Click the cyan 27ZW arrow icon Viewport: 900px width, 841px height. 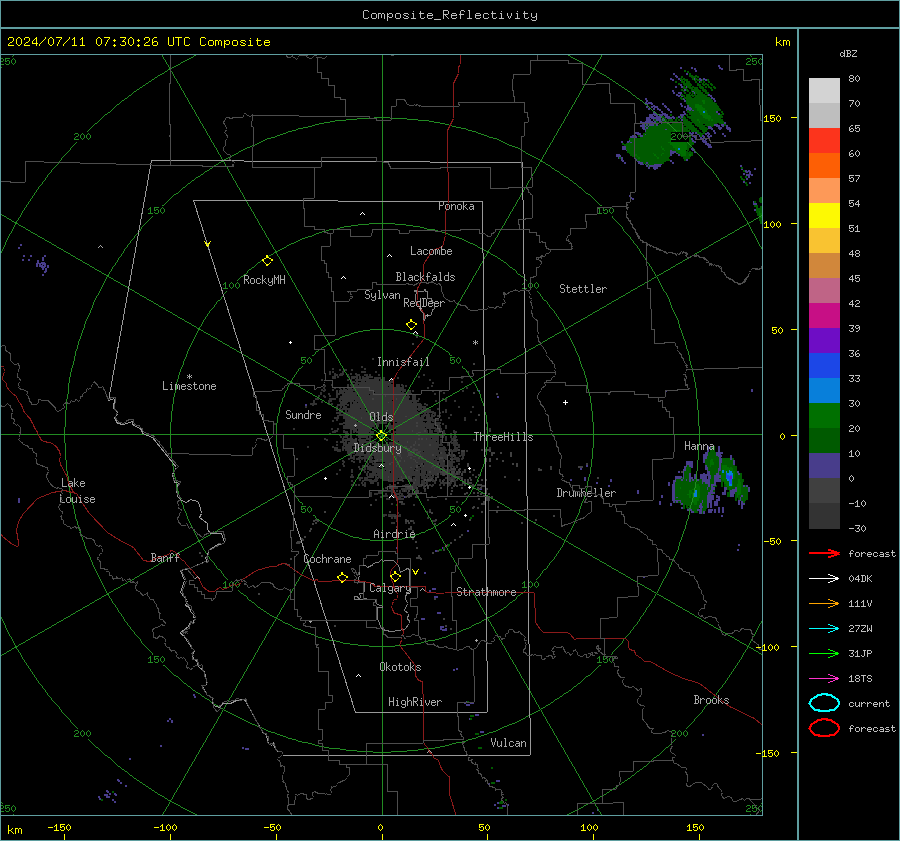(x=824, y=629)
